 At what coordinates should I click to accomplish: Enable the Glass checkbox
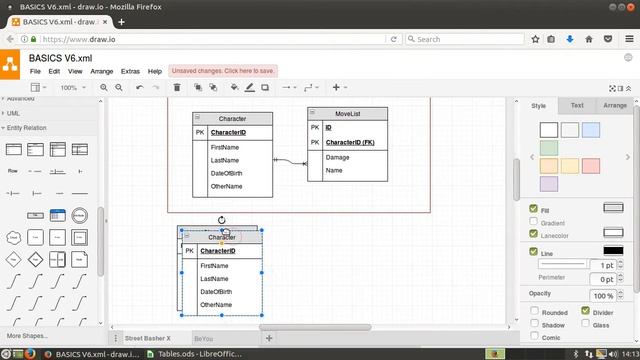(x=585, y=323)
